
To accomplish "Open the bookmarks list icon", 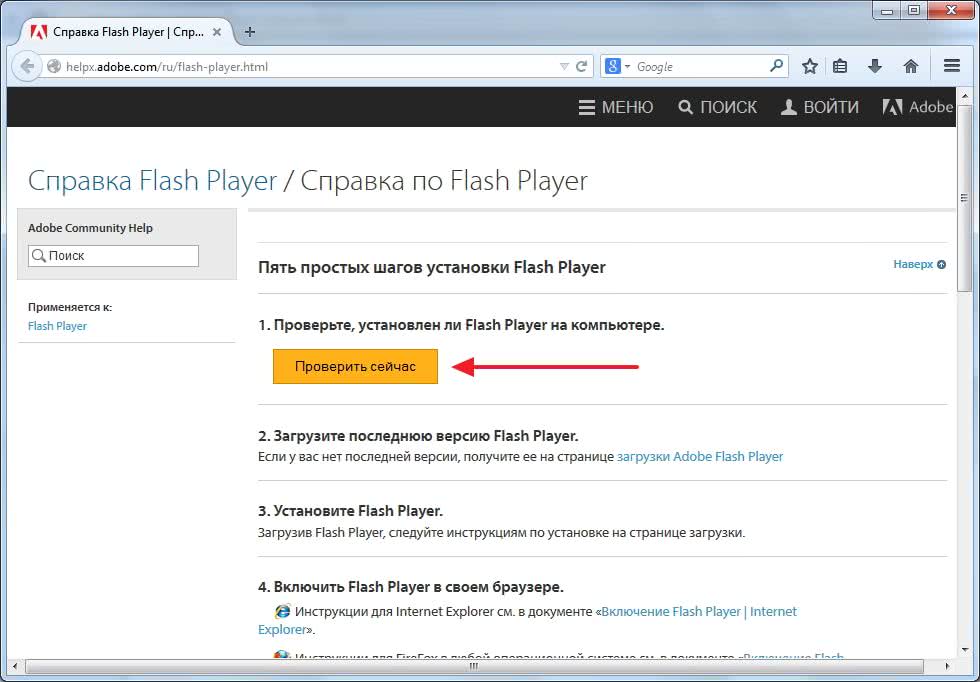I will [x=841, y=66].
